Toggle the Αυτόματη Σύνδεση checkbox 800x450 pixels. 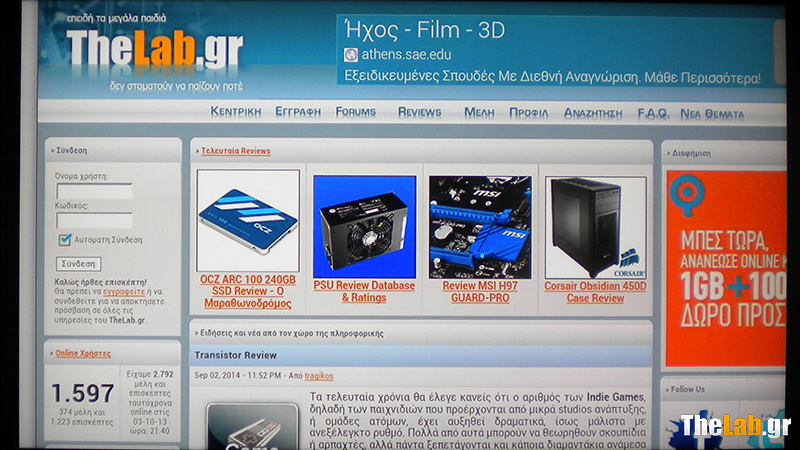[65, 239]
